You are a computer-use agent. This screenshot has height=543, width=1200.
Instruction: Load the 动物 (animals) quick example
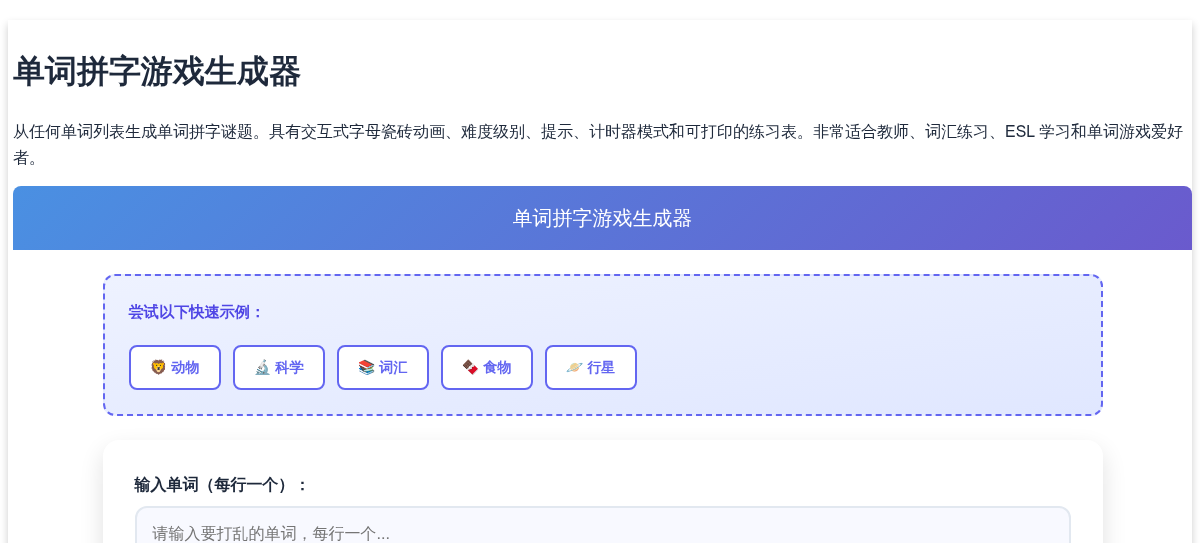(175, 367)
